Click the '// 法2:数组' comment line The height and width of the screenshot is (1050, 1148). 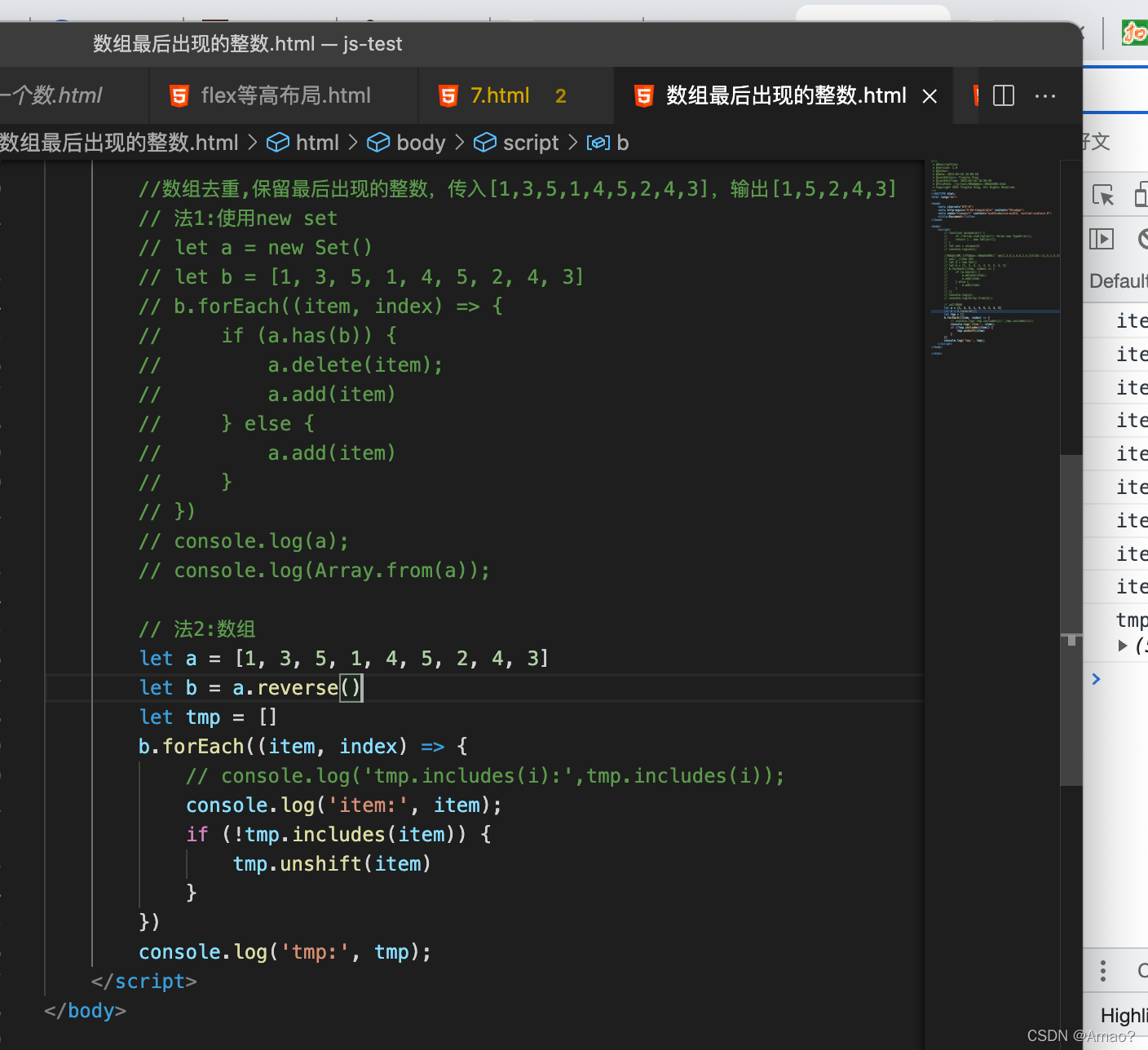[197, 629]
